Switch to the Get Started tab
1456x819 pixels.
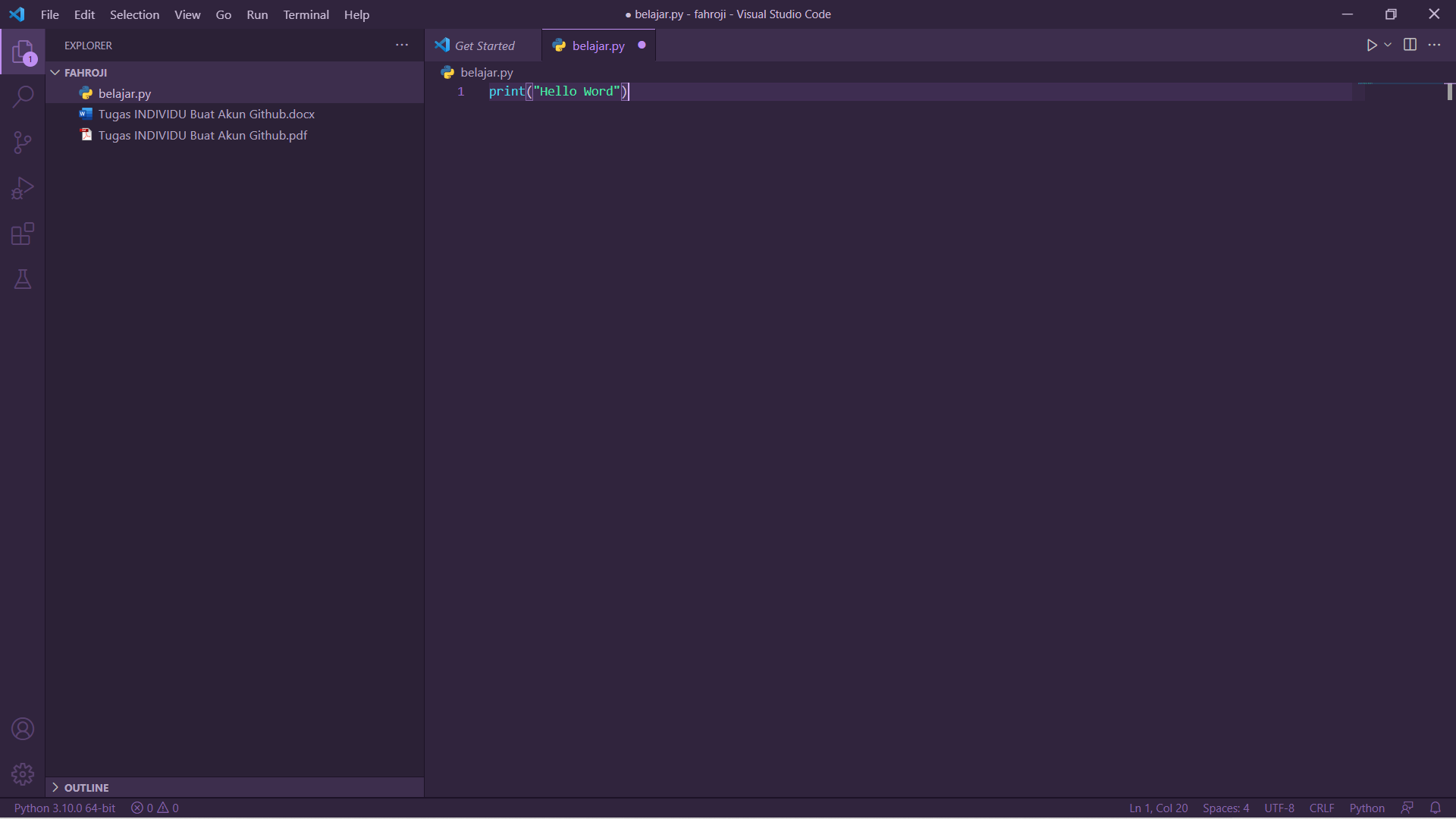[x=484, y=45]
